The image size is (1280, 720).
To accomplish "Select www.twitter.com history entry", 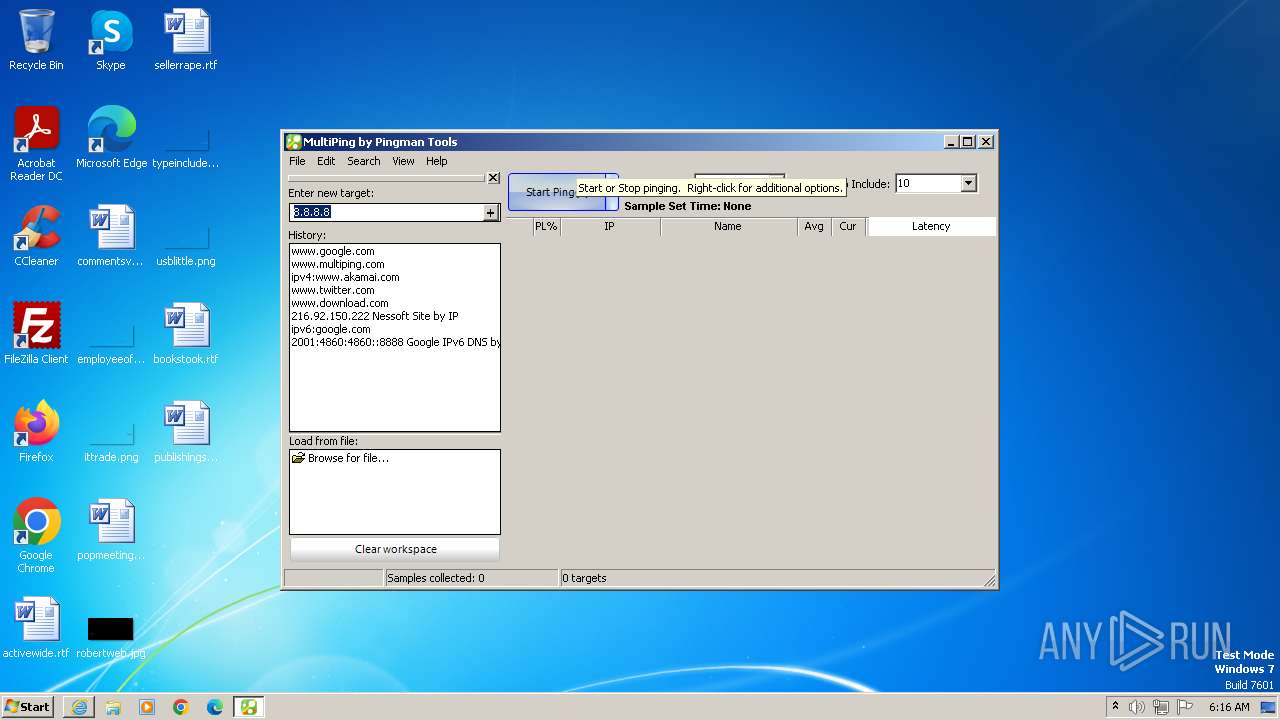I will click(333, 291).
